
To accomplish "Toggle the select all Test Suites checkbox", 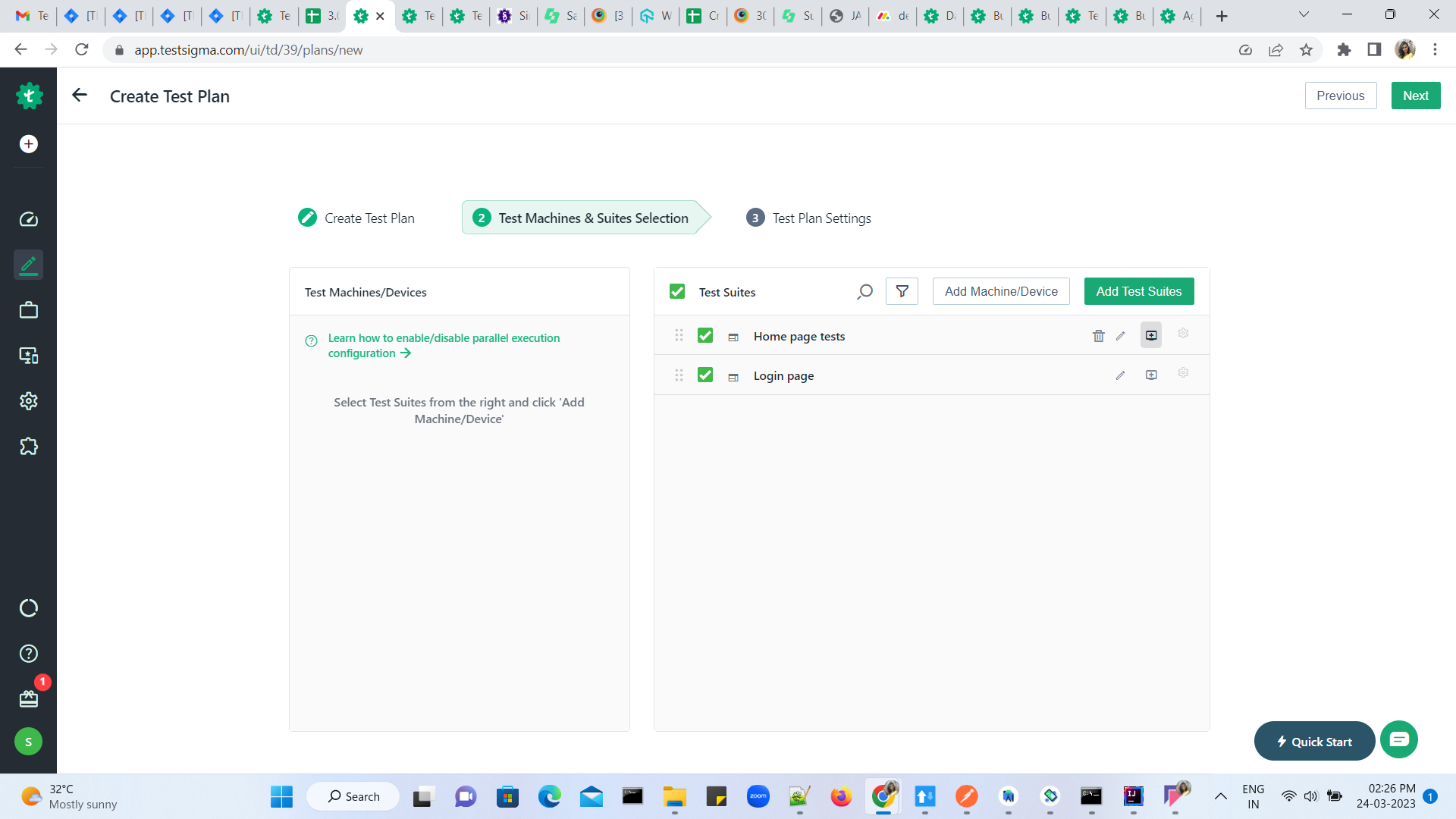I will 677,291.
